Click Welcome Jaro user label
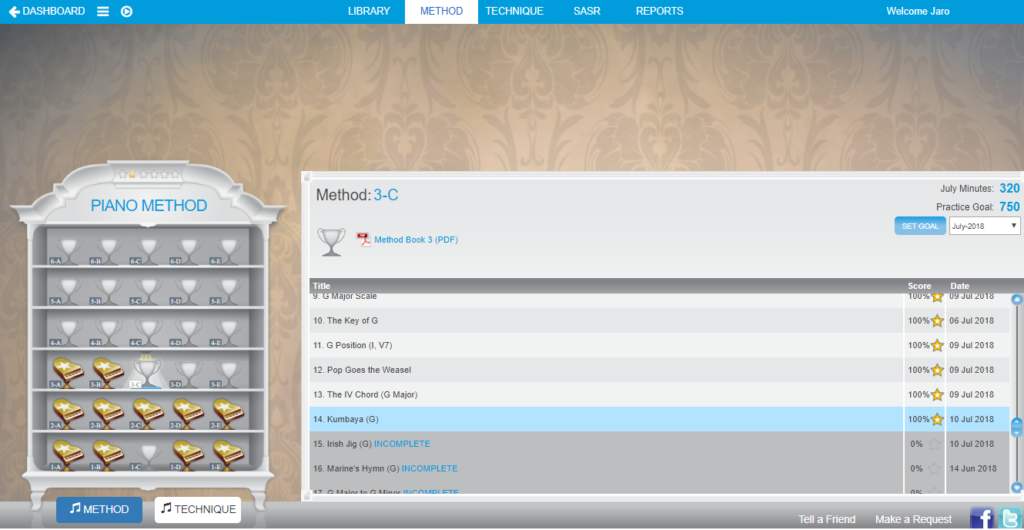The image size is (1024, 530). (x=918, y=11)
